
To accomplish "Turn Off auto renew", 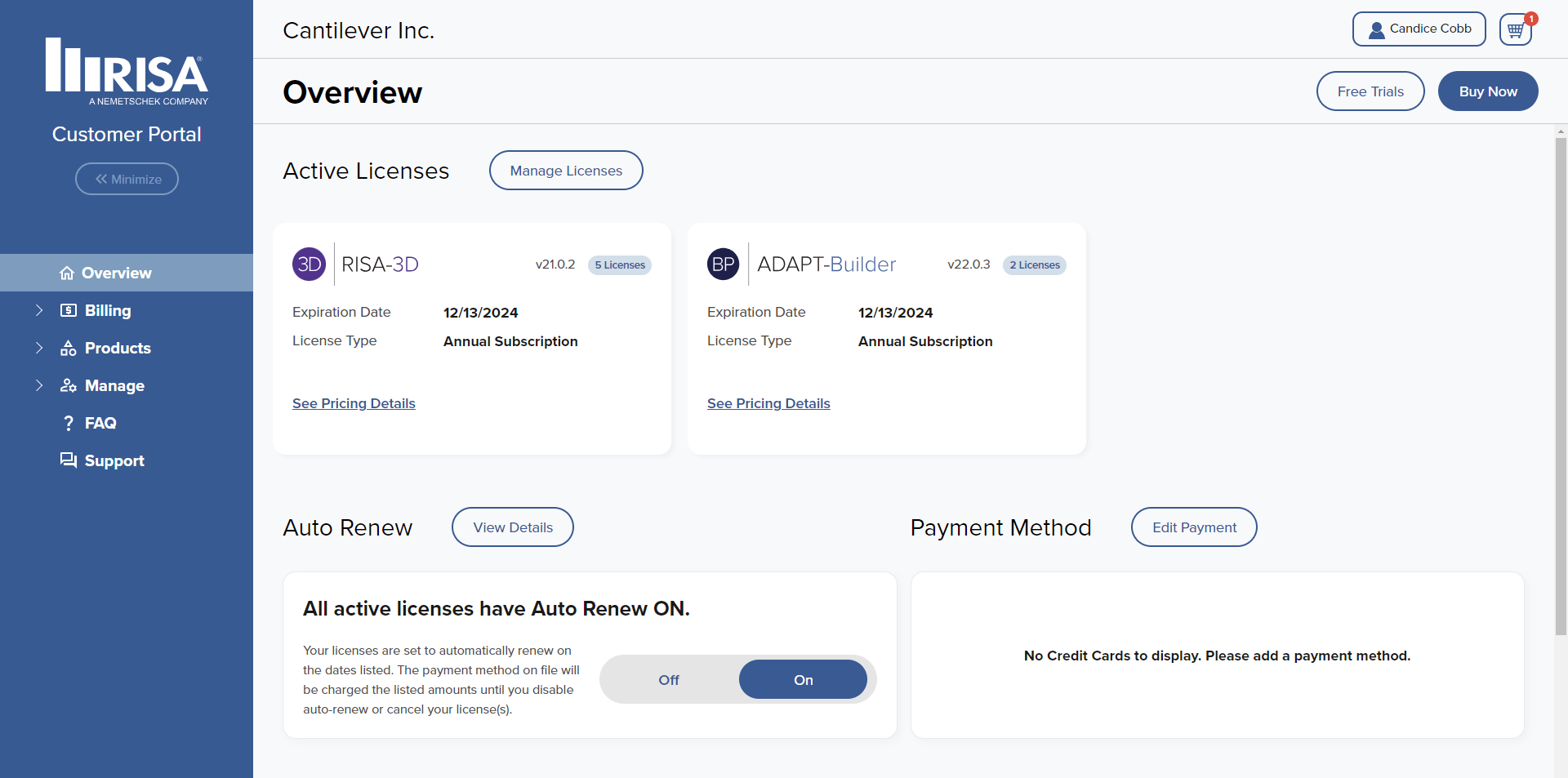I will [668, 679].
